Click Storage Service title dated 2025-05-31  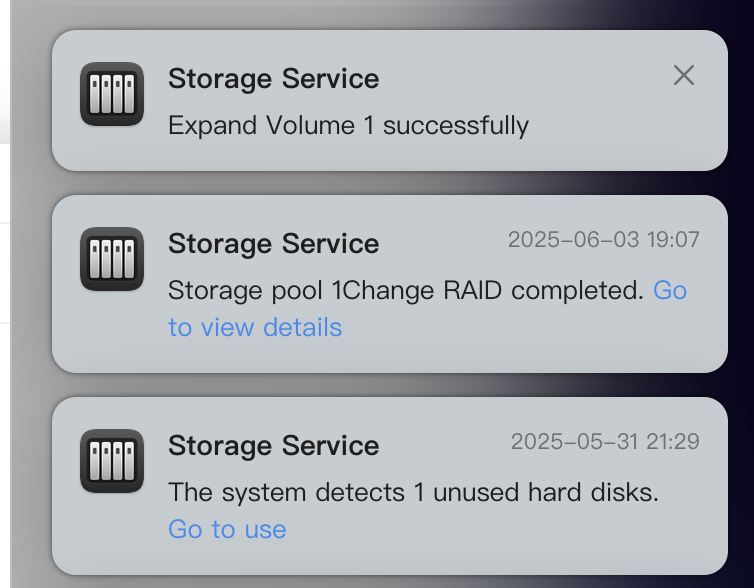coord(274,445)
